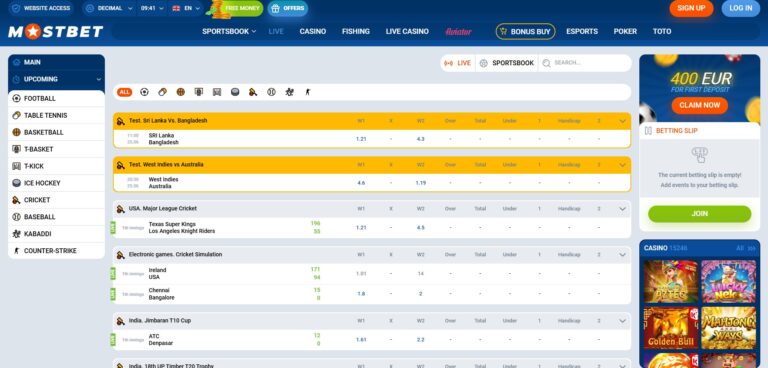This screenshot has width=768, height=368.
Task: Open the Mahjong Ways casino game thumbnail
Action: click(728, 328)
